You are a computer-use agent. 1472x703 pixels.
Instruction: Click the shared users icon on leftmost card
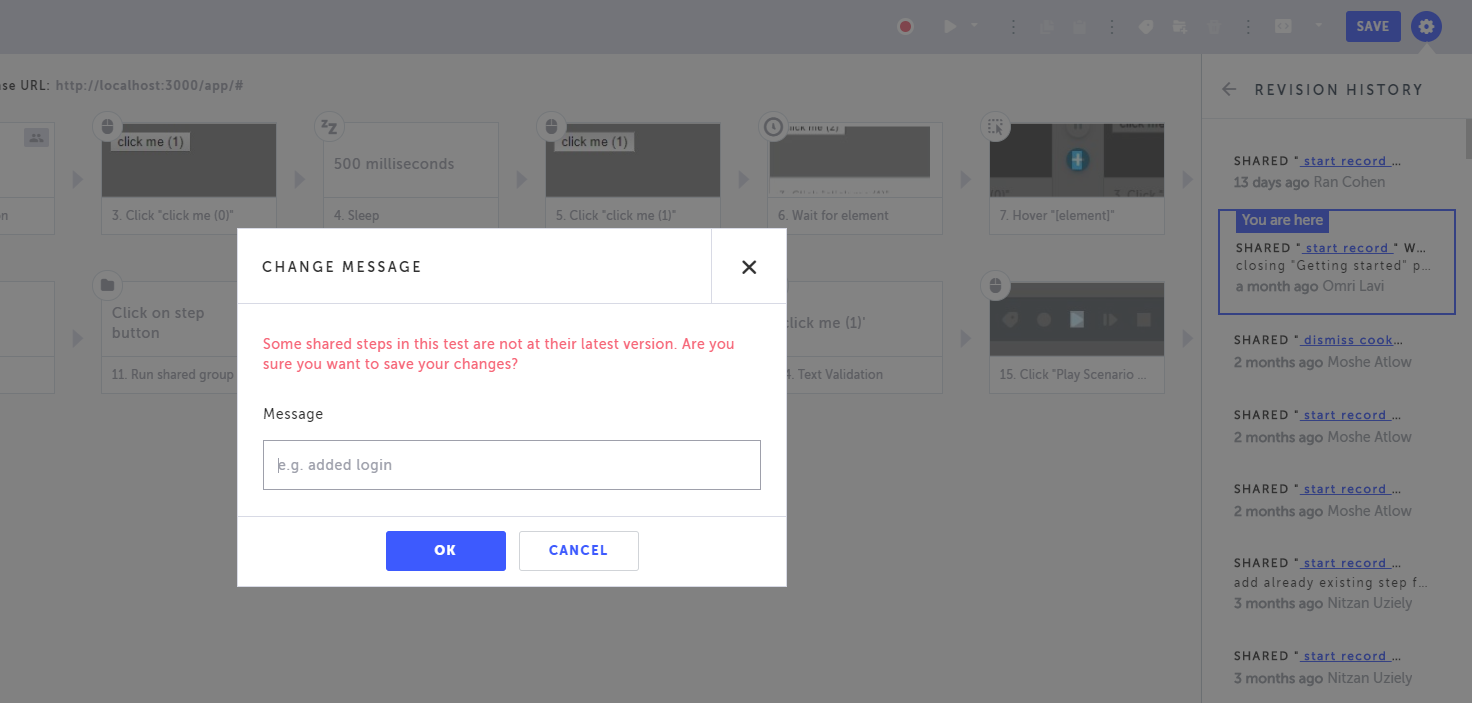coord(36,138)
